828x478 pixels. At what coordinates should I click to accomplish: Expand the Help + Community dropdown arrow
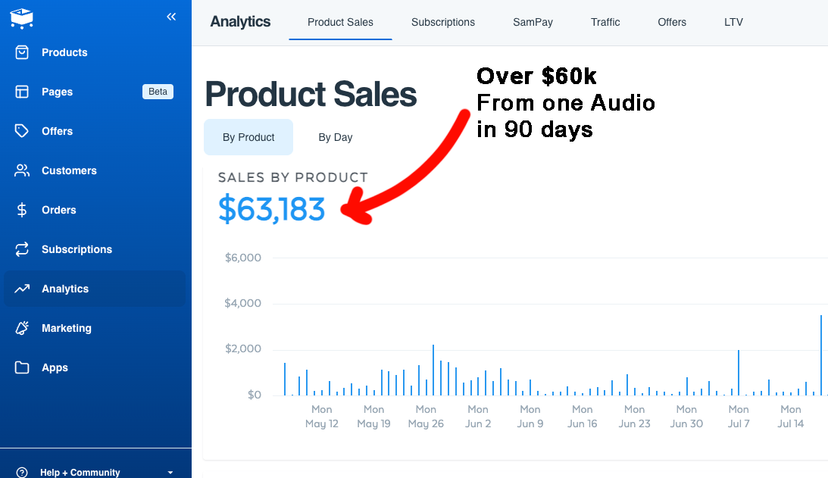[x=170, y=472]
